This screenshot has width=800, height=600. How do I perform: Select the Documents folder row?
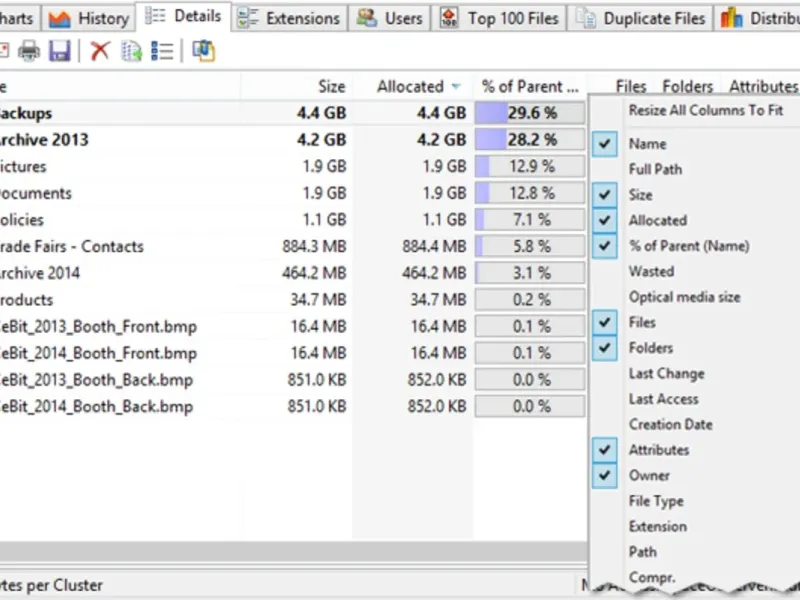click(x=293, y=193)
